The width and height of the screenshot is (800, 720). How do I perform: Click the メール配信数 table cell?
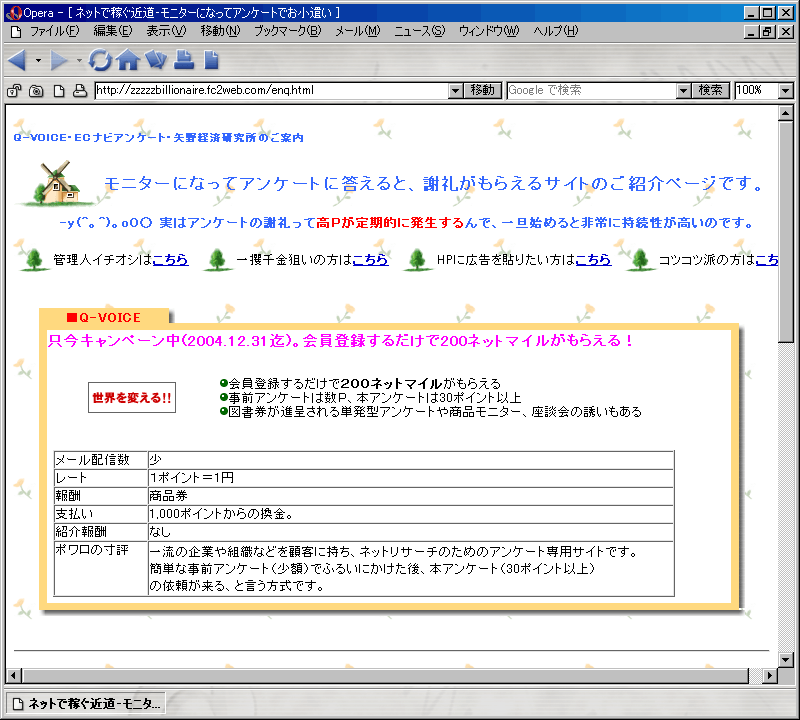tap(101, 460)
